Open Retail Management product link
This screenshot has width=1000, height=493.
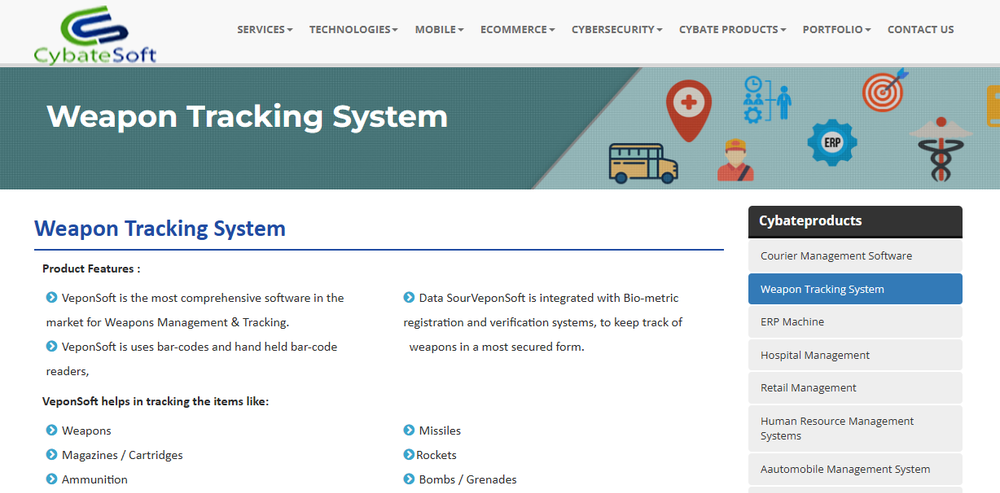tap(855, 388)
